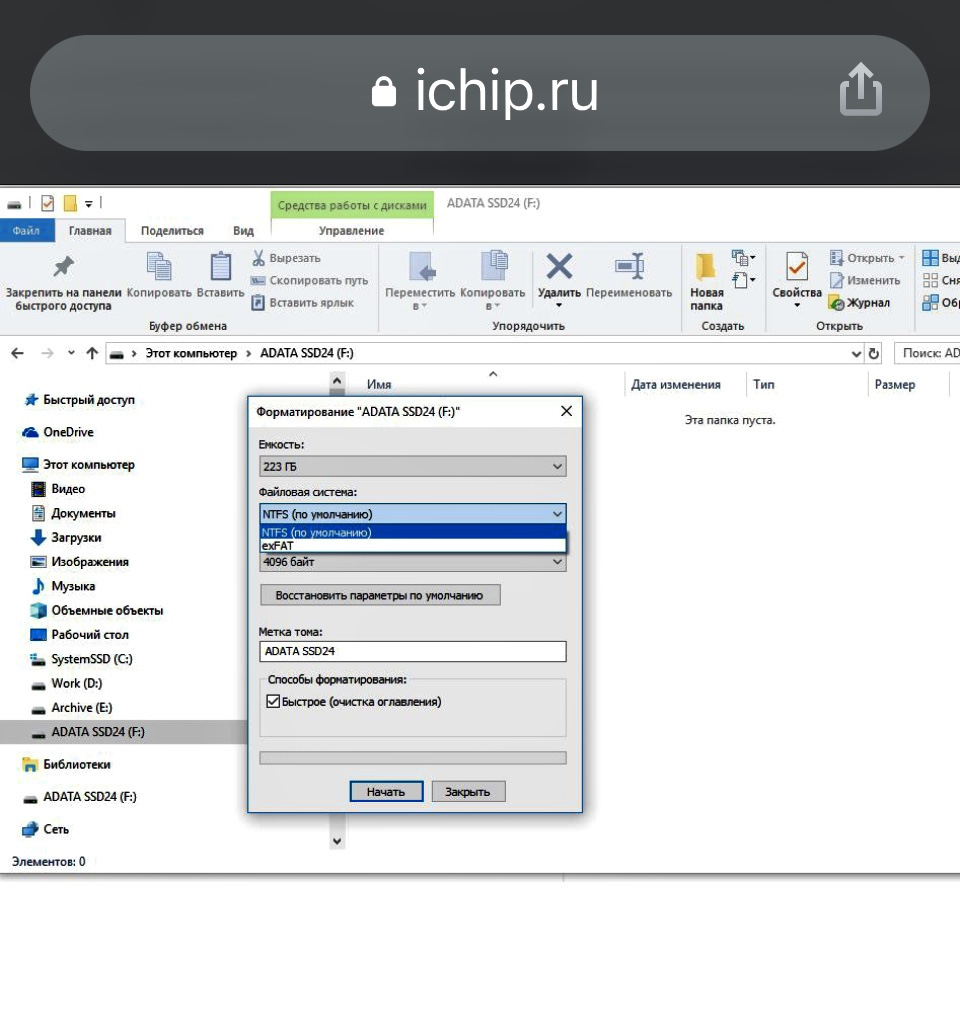The height and width of the screenshot is (1017, 960).
Task: Click the Метка тома text field
Action: point(413,651)
